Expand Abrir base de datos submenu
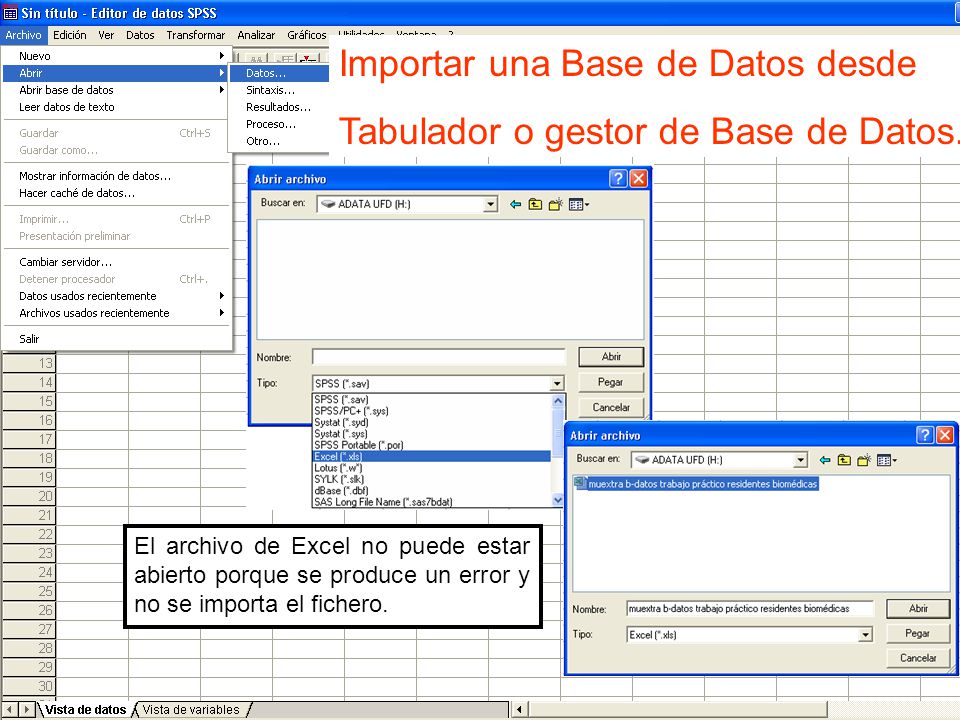This screenshot has height=720, width=960. 116,90
